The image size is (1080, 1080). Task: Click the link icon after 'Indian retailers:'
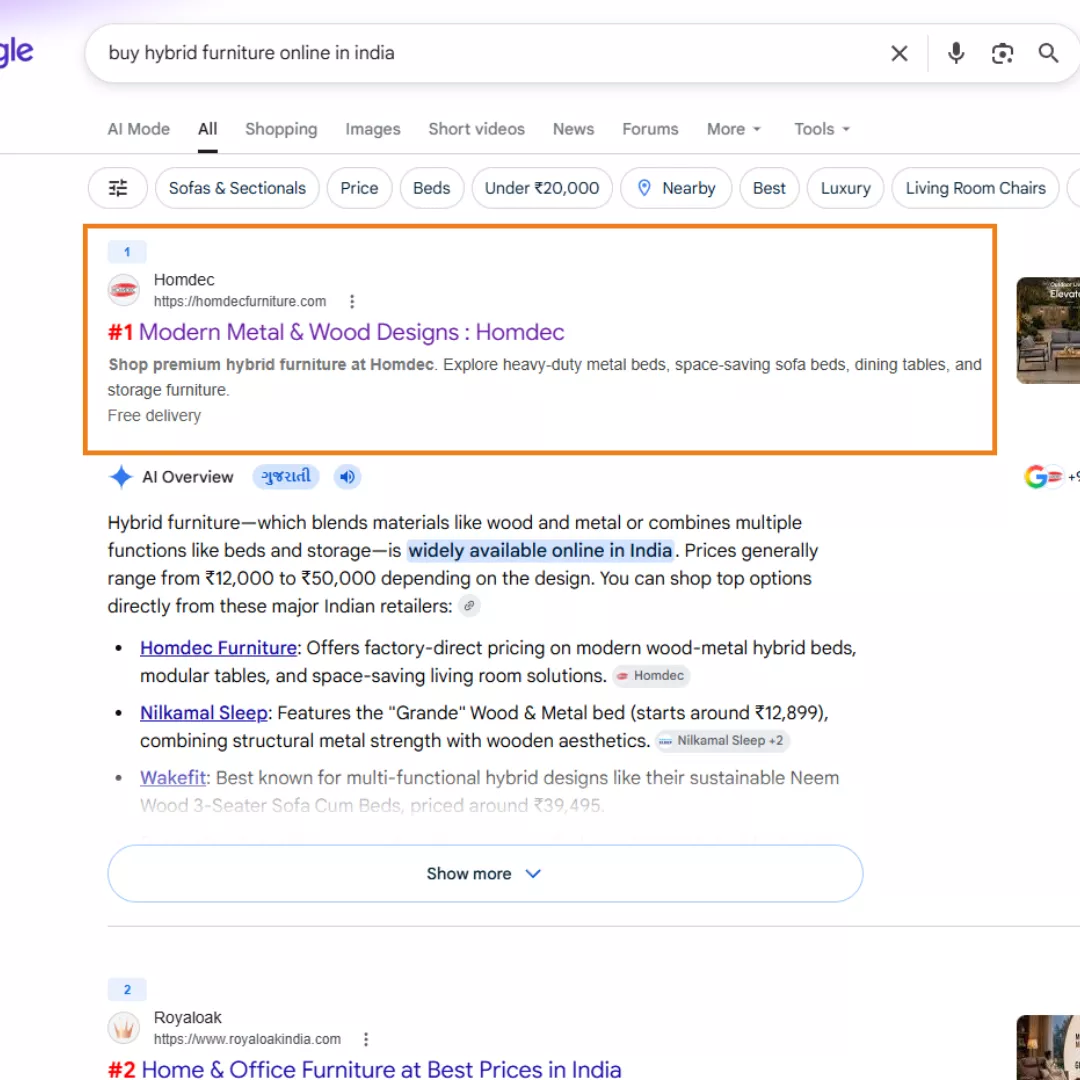pyautogui.click(x=469, y=606)
